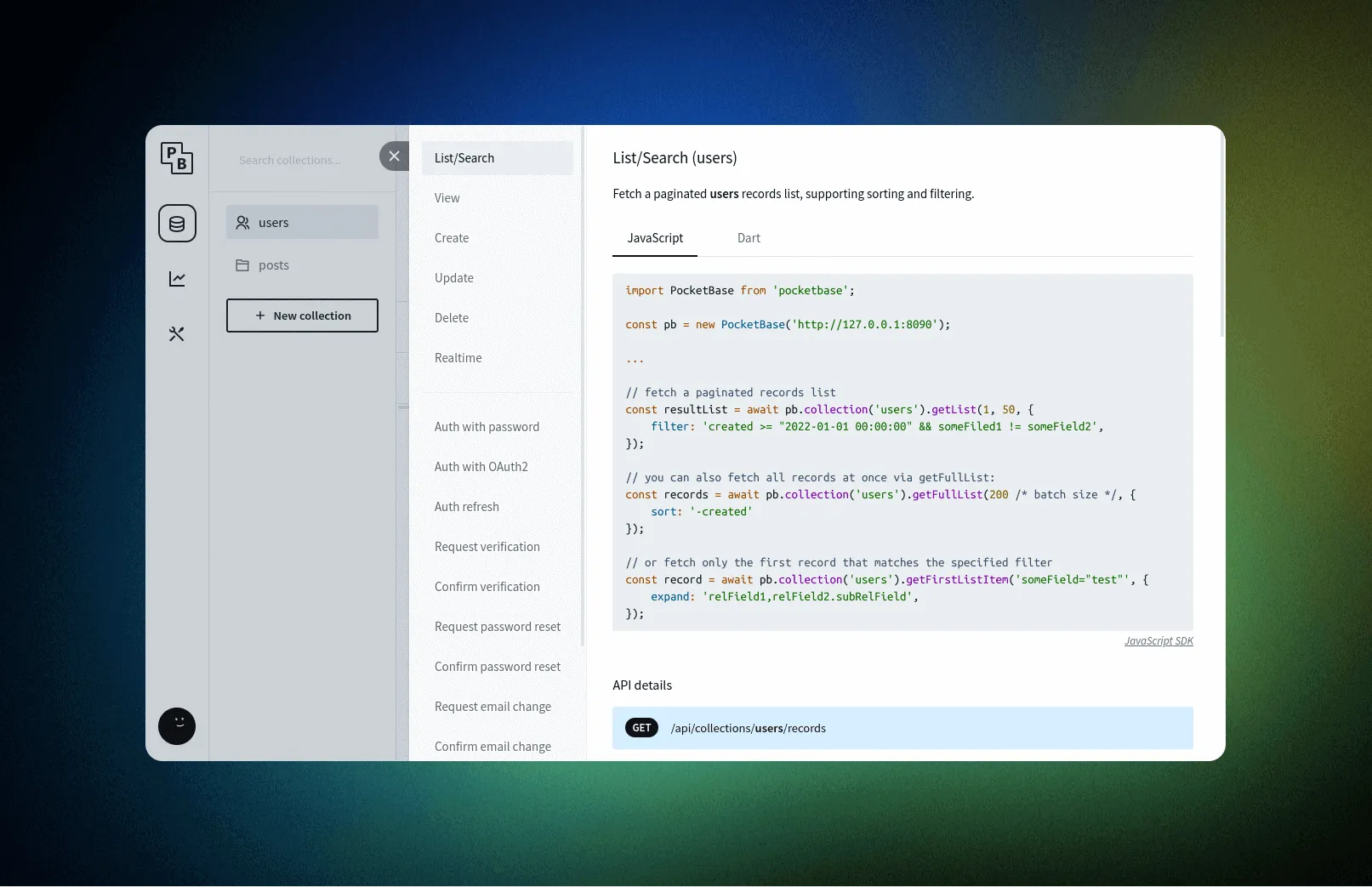The width and height of the screenshot is (1372, 887).
Task: Select the List/Search API tab
Action: [x=498, y=158]
